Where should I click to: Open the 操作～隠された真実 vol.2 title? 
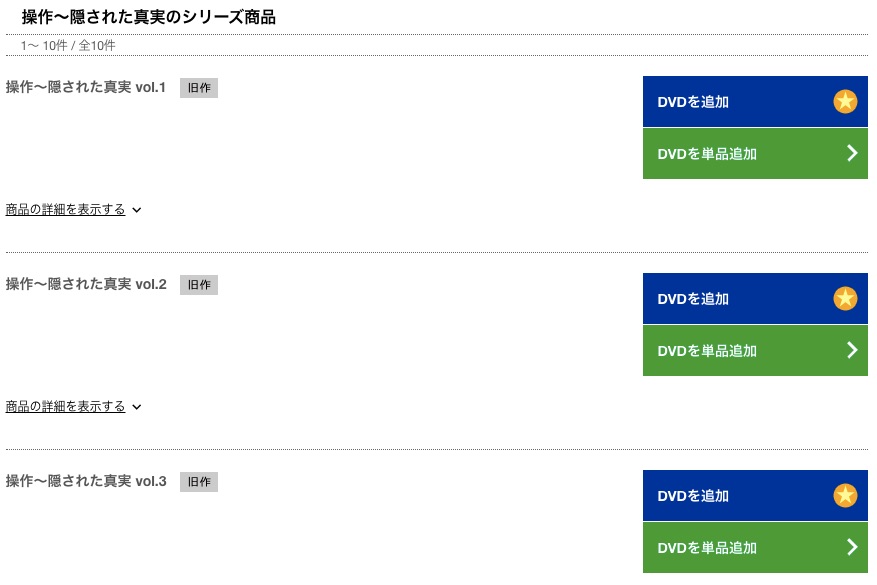click(86, 284)
